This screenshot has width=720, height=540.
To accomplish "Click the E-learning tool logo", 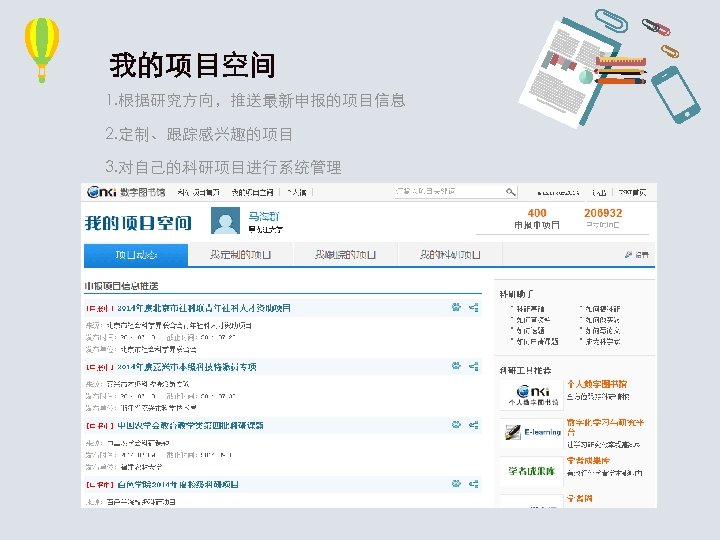I will 531,433.
